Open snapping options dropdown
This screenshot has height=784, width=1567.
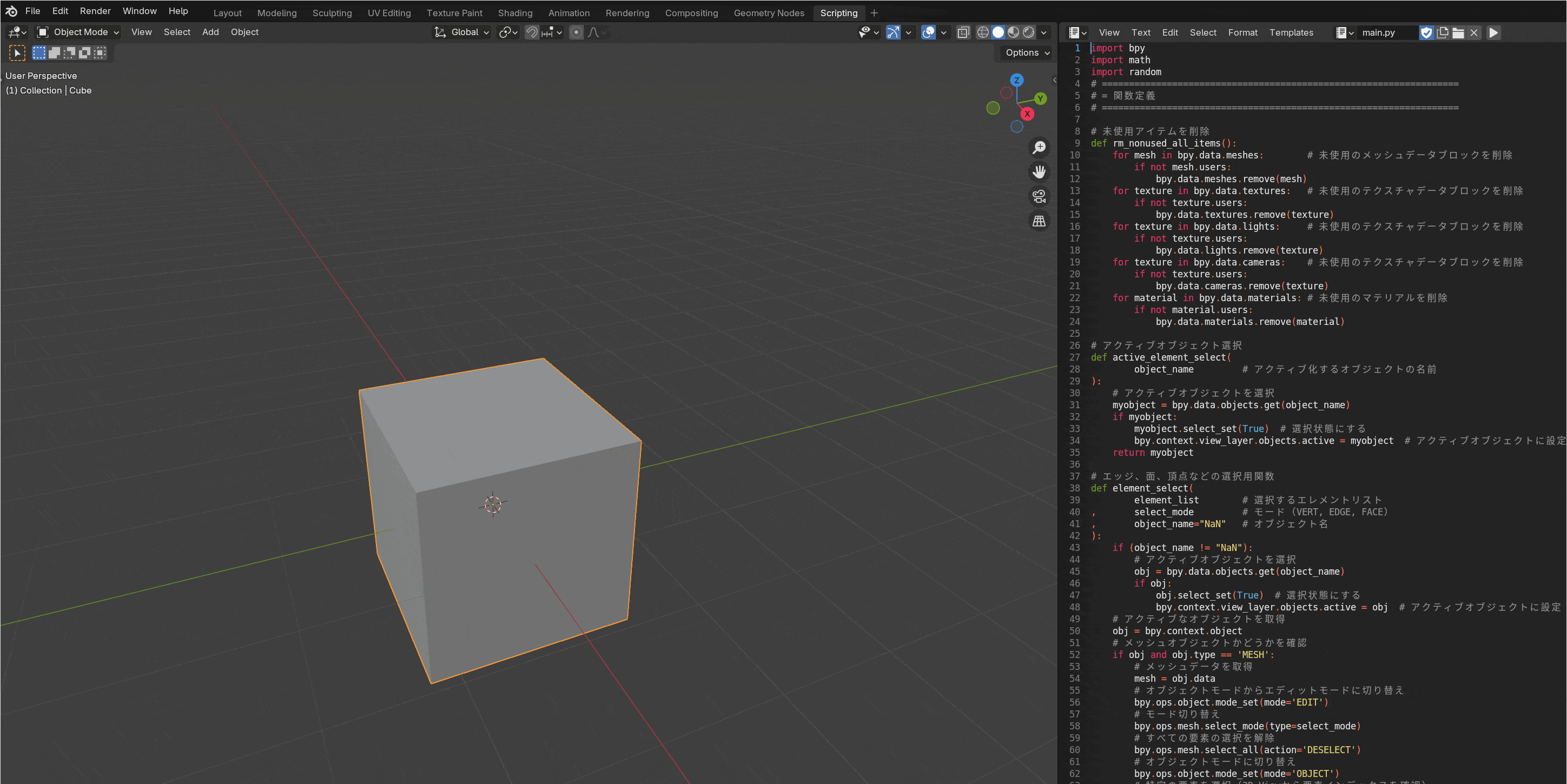[x=552, y=32]
